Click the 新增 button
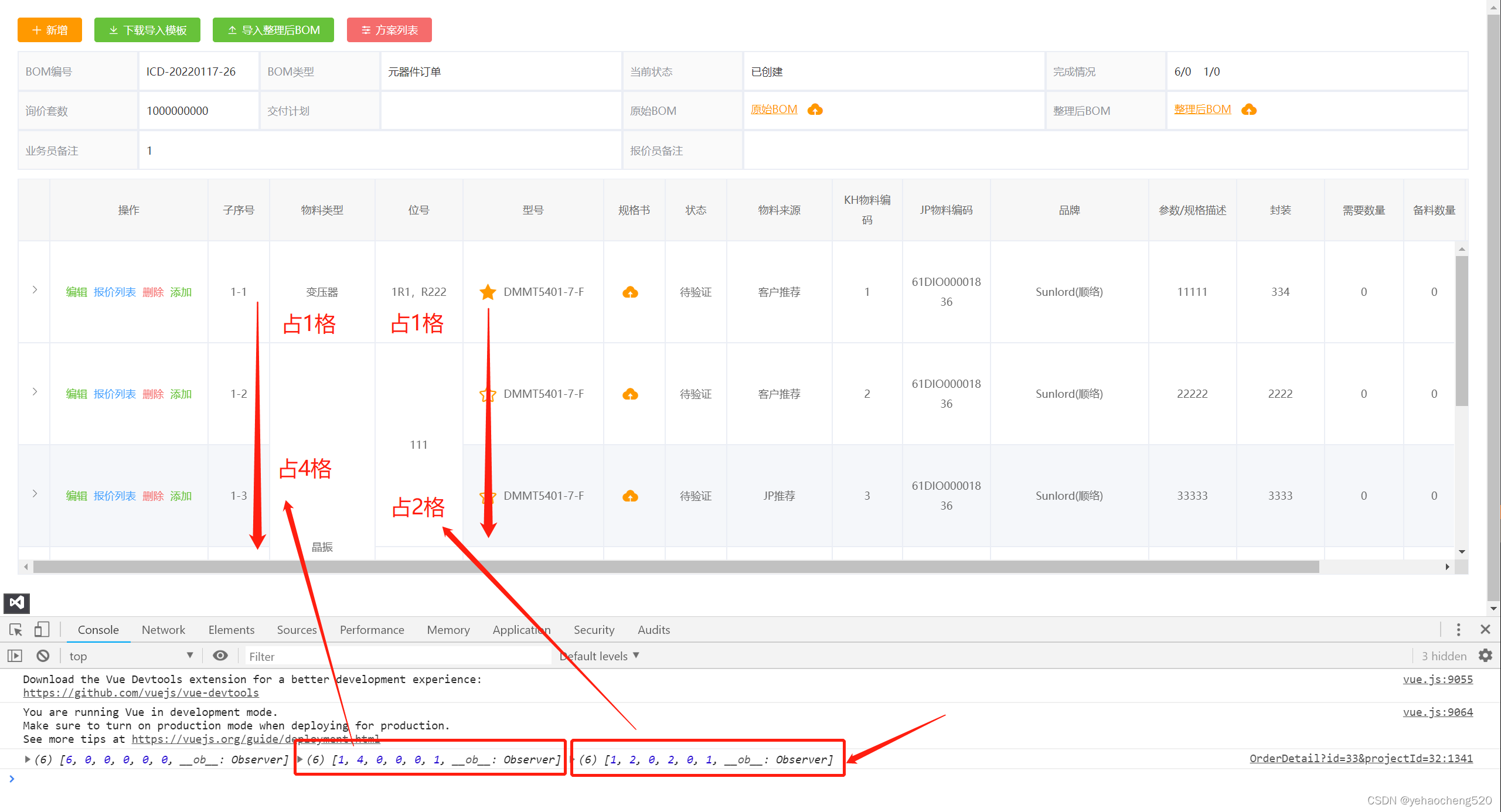 (49, 30)
